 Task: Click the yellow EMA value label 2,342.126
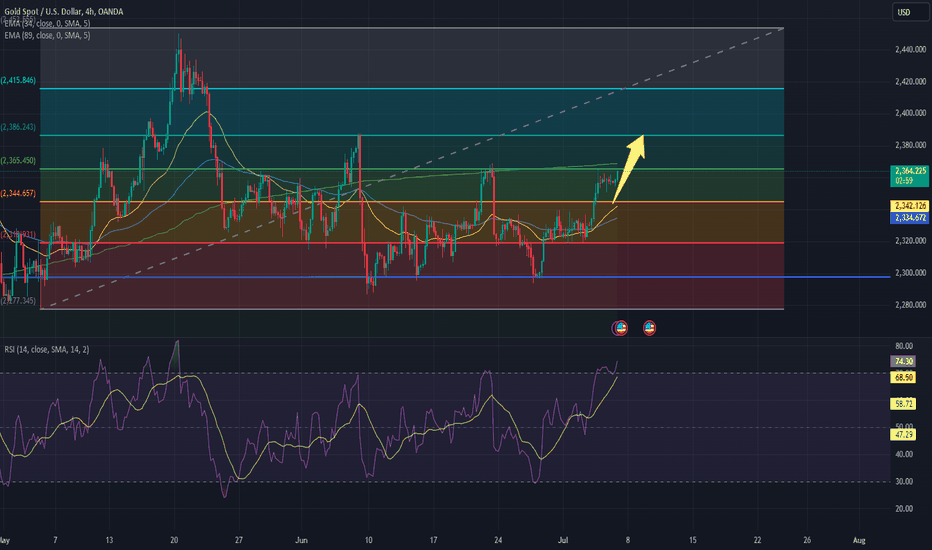point(909,206)
